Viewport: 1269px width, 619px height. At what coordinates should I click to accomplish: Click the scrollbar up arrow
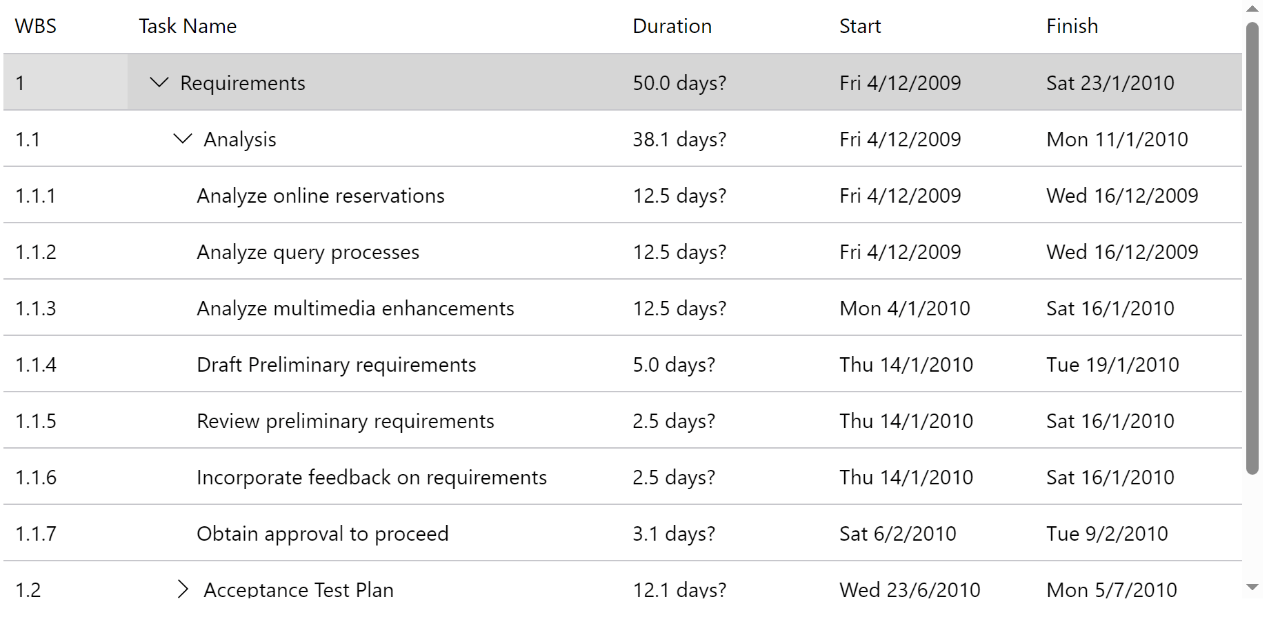pyautogui.click(x=1252, y=9)
